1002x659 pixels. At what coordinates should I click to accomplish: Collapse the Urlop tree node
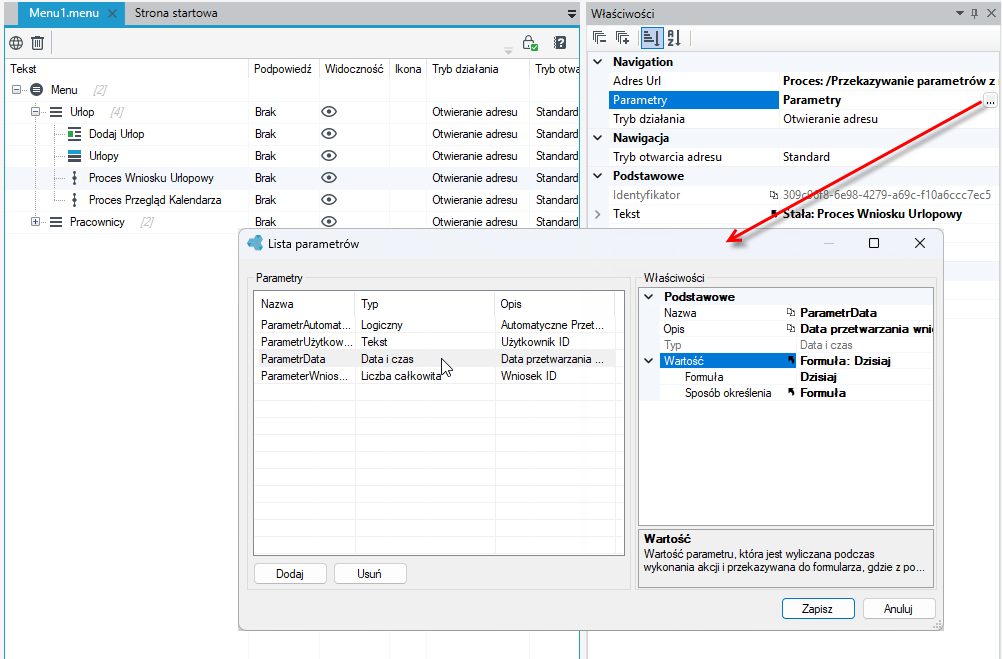point(36,112)
